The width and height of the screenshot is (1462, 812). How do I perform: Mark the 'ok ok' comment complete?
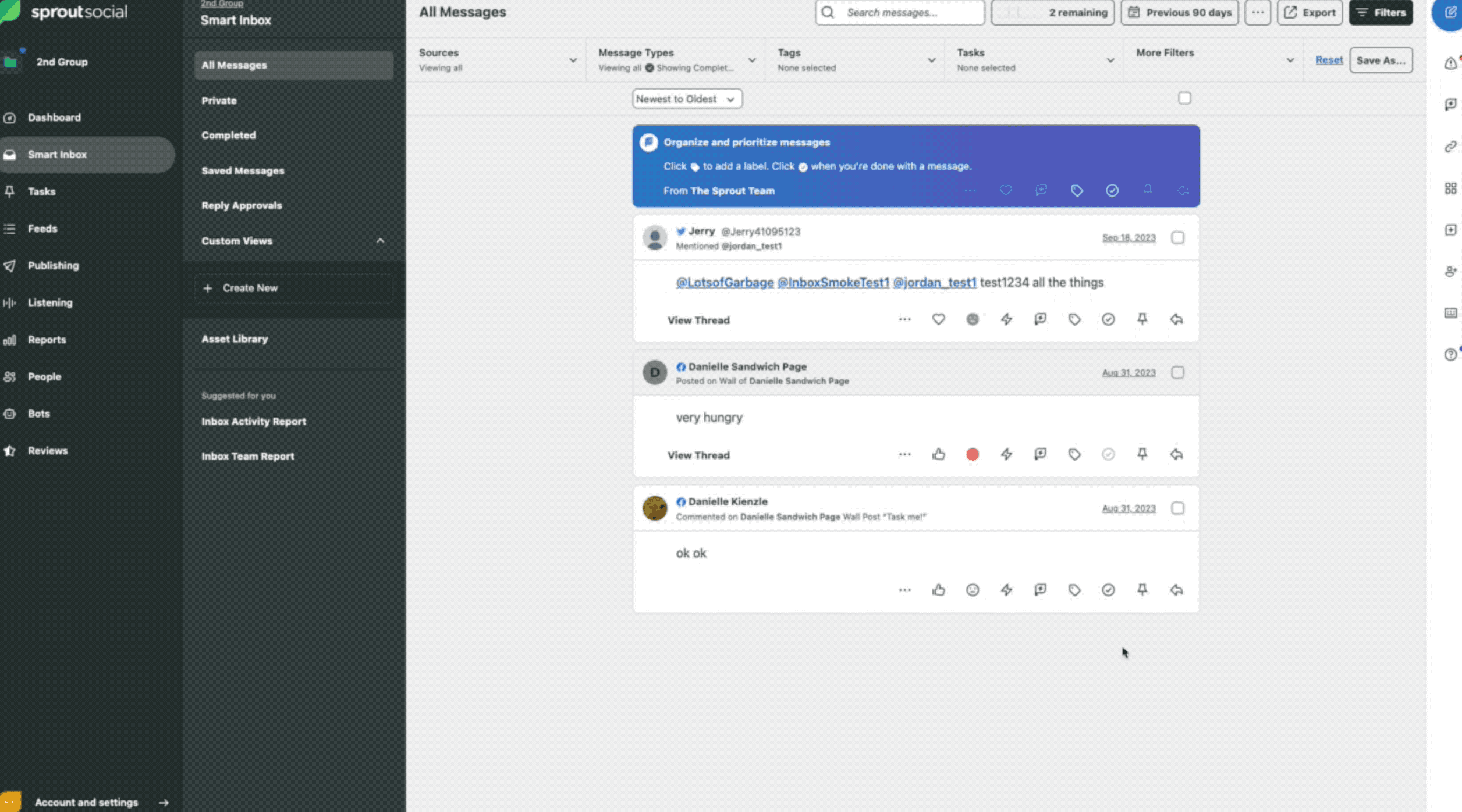1108,590
